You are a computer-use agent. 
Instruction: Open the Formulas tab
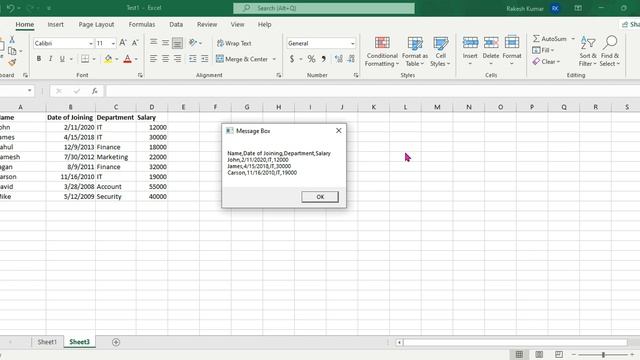coord(142,24)
